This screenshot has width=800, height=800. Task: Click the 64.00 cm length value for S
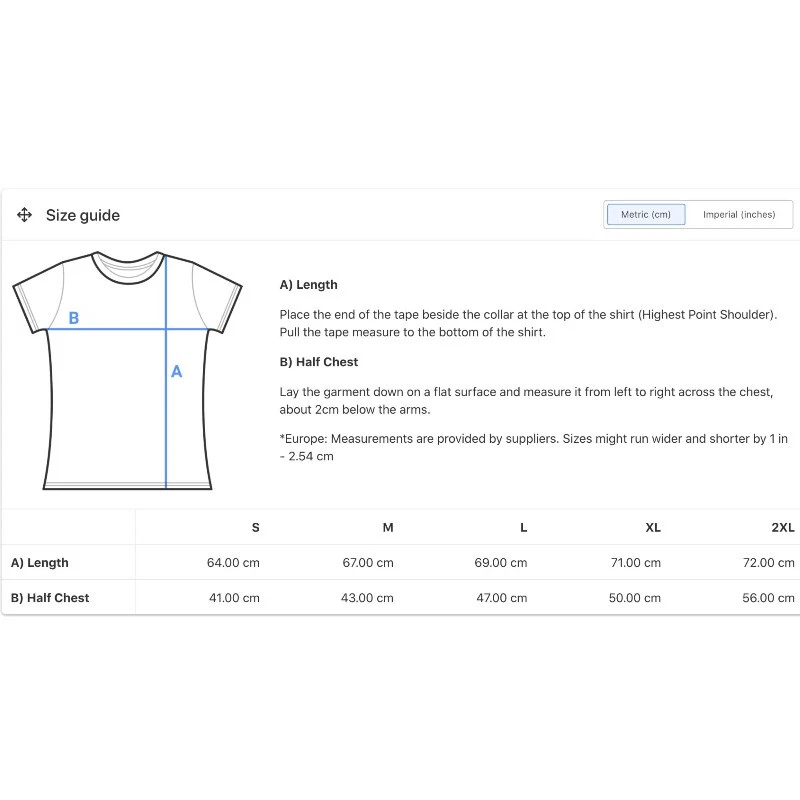click(233, 562)
